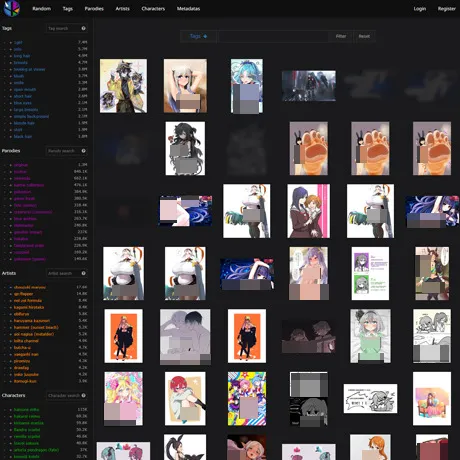Click the plus icon beside 'pokemon' parody
This screenshot has width=460, height=460.
(x=11, y=192)
